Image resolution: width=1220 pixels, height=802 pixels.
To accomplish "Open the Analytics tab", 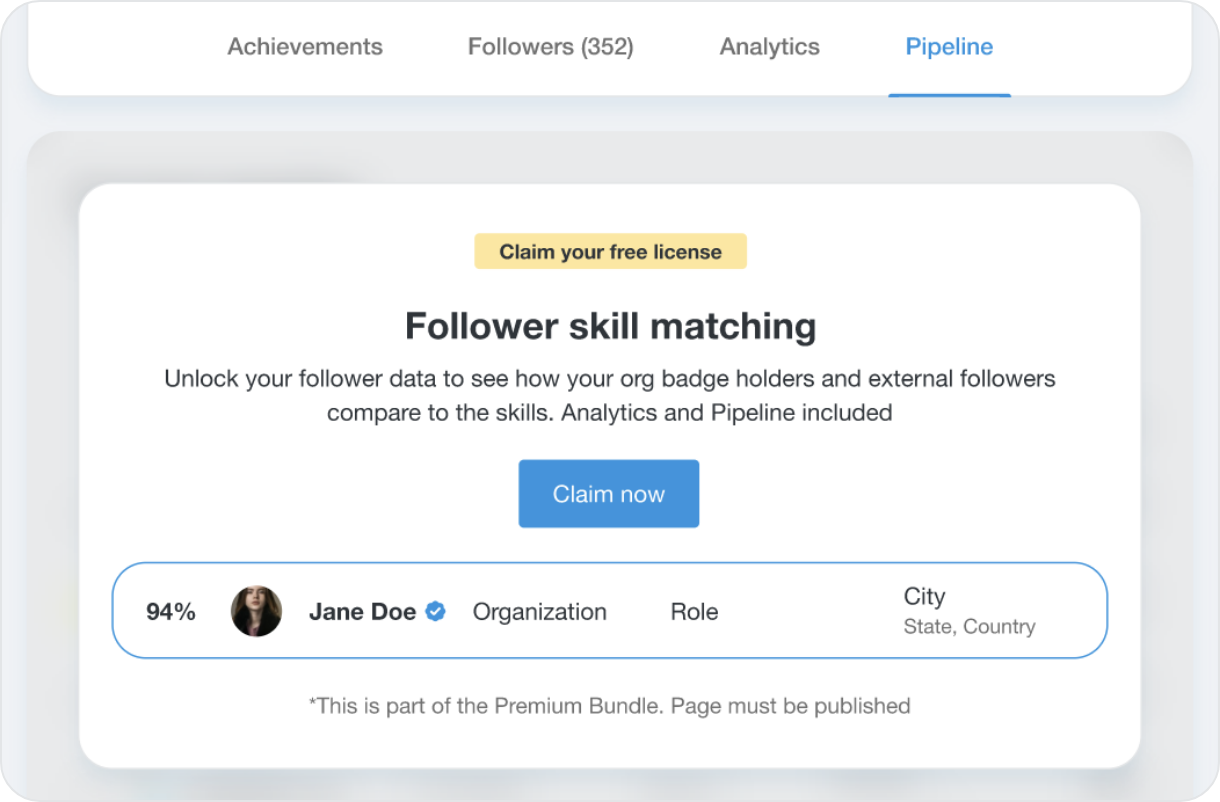I will pos(770,47).
